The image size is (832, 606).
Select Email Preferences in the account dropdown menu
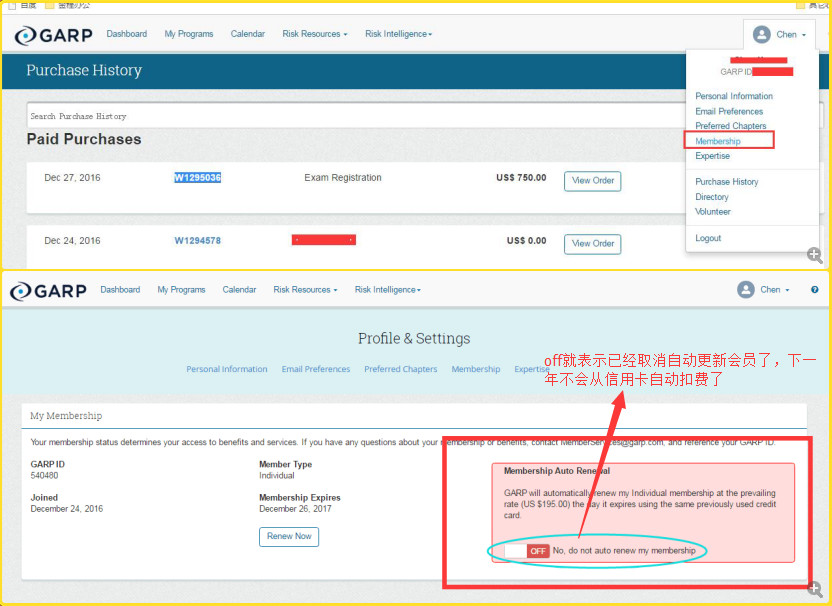[x=729, y=111]
